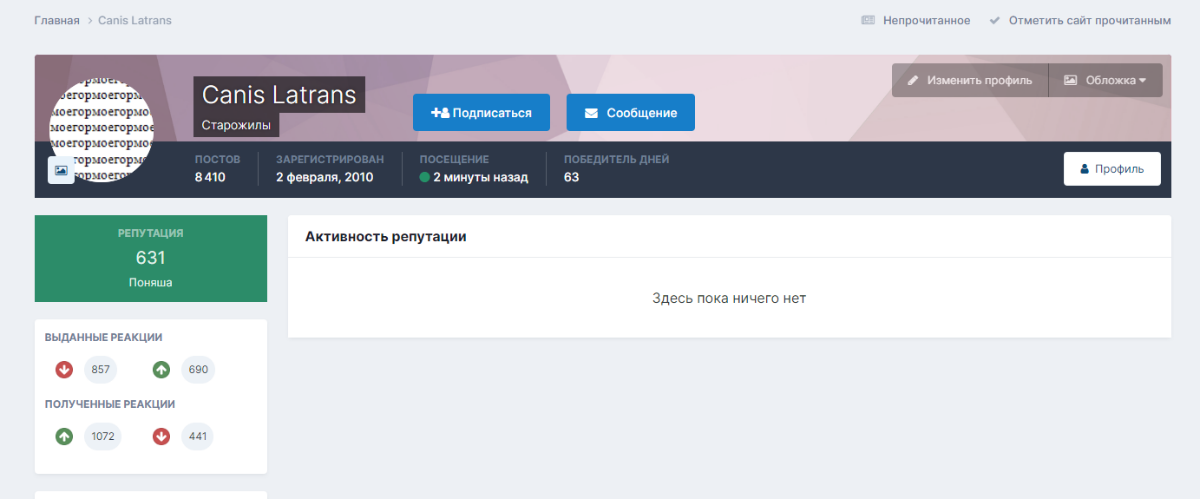Click the green Репутация 631 block
The width and height of the screenshot is (1200, 499).
click(150, 258)
